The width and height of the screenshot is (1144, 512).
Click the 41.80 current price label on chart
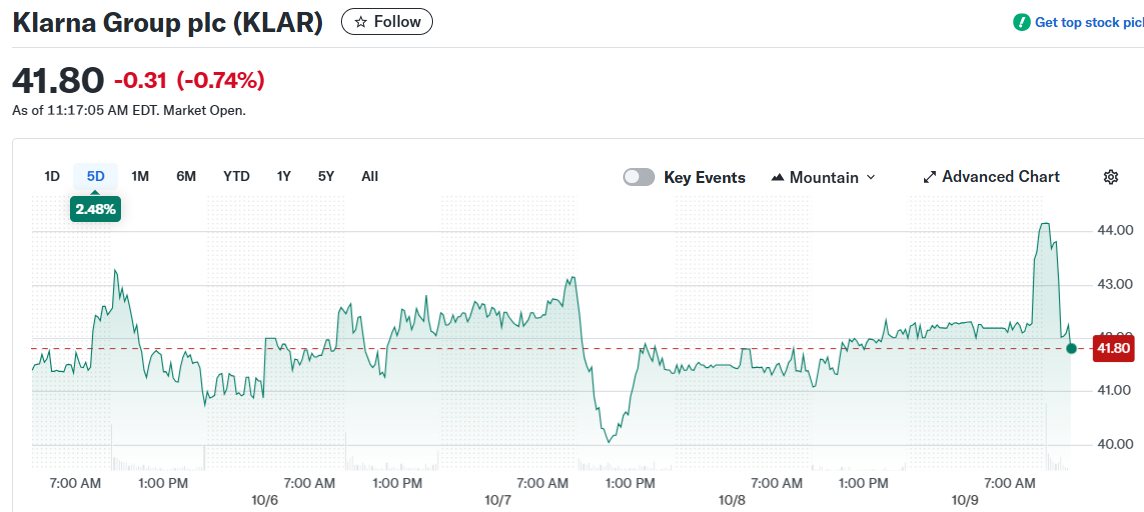tap(1113, 348)
